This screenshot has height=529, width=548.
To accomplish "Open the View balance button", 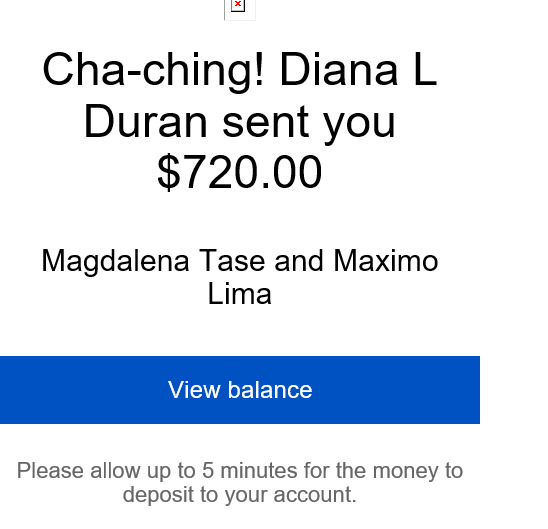I will [240, 390].
